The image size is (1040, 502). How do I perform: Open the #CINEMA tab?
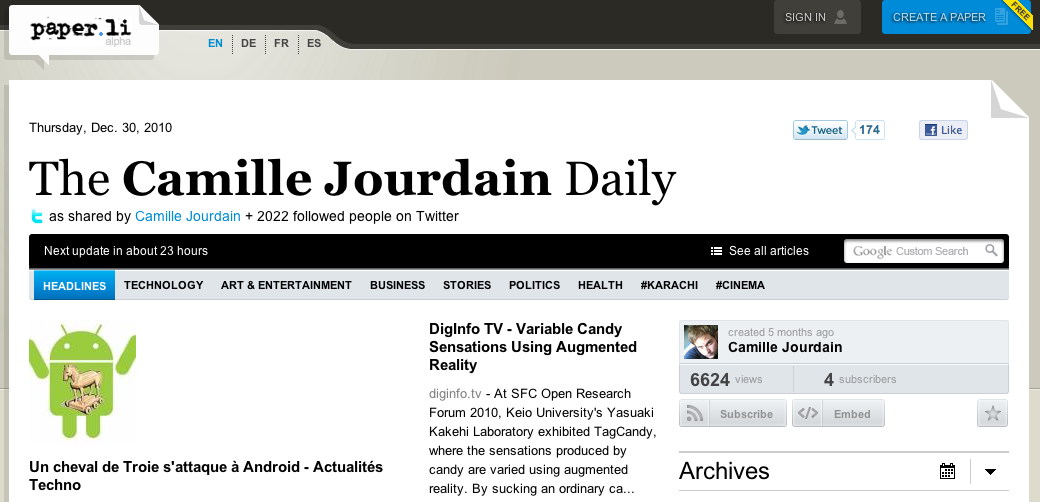click(740, 285)
